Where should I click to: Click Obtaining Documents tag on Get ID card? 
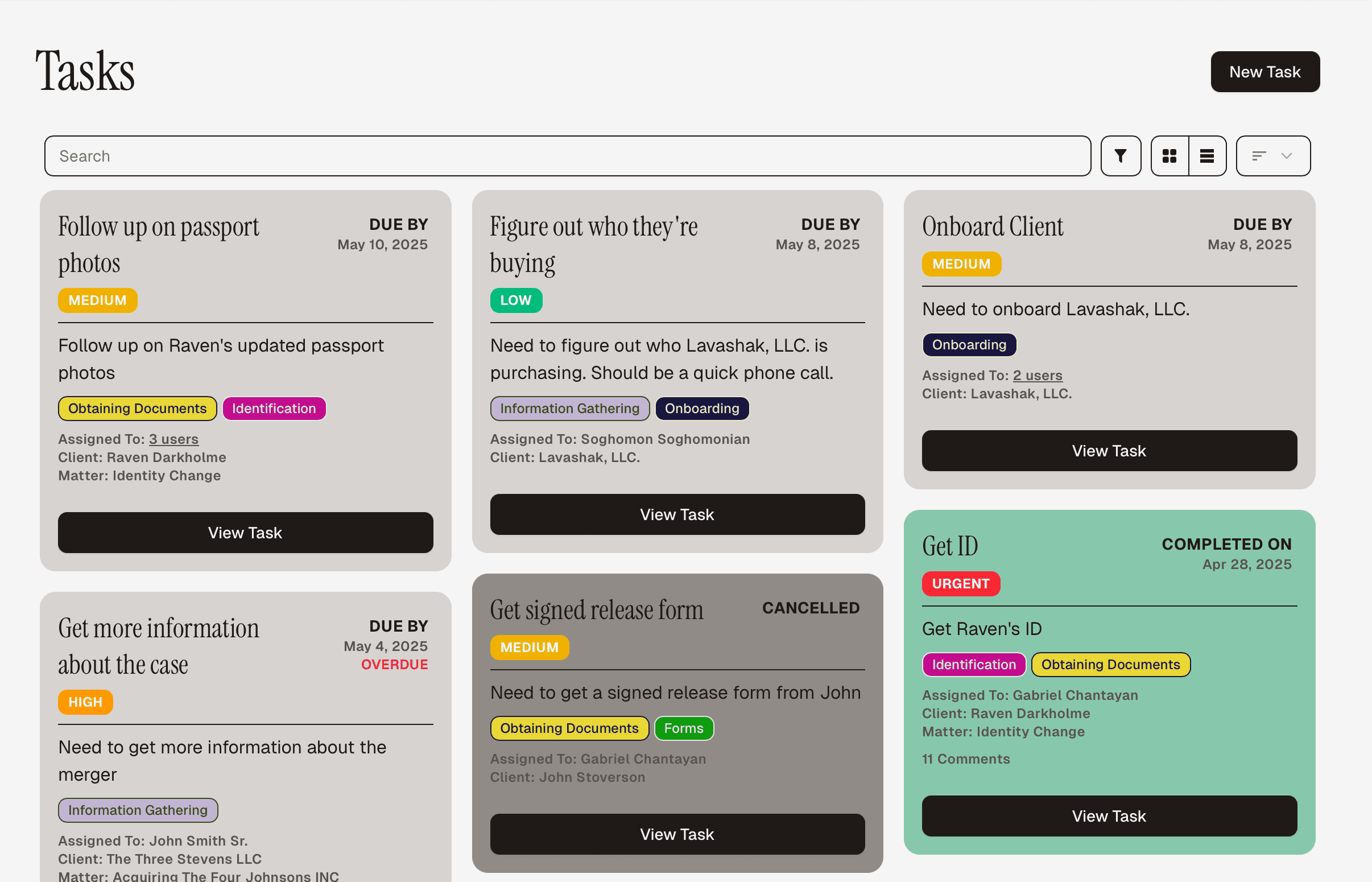1110,665
